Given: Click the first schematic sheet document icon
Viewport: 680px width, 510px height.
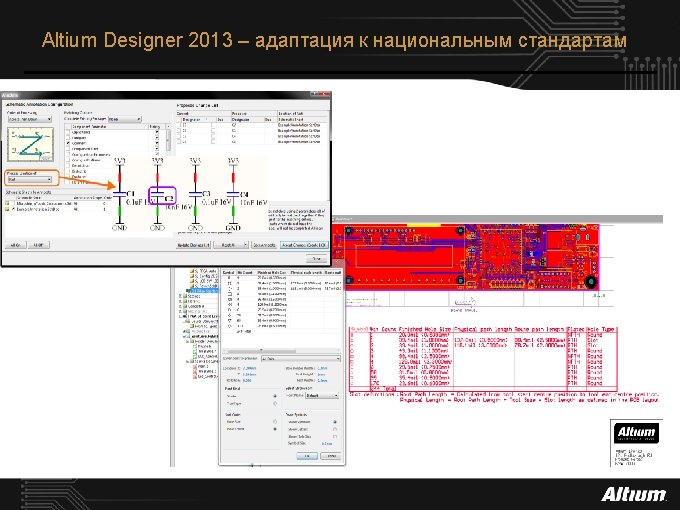Looking at the screenshot, I should (x=7, y=203).
